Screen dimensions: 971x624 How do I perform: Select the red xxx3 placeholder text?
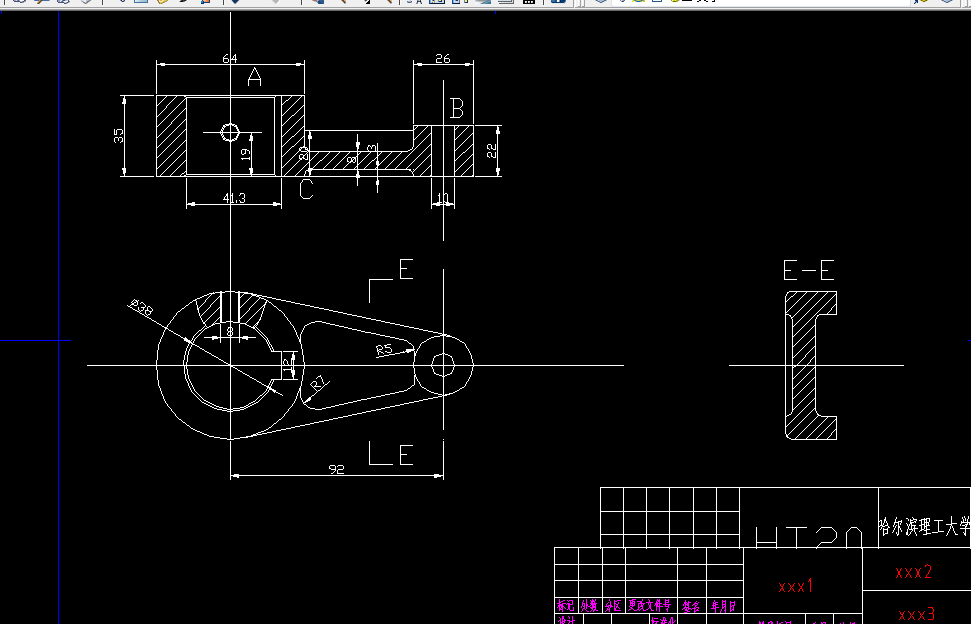point(916,614)
